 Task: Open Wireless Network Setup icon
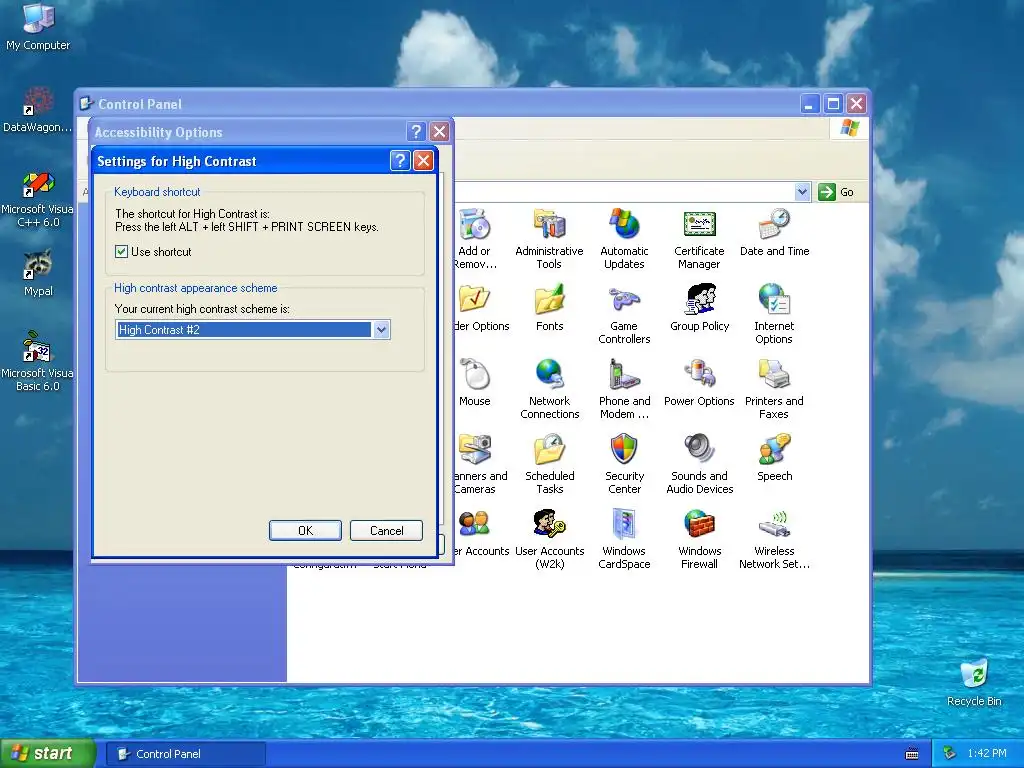tap(775, 539)
